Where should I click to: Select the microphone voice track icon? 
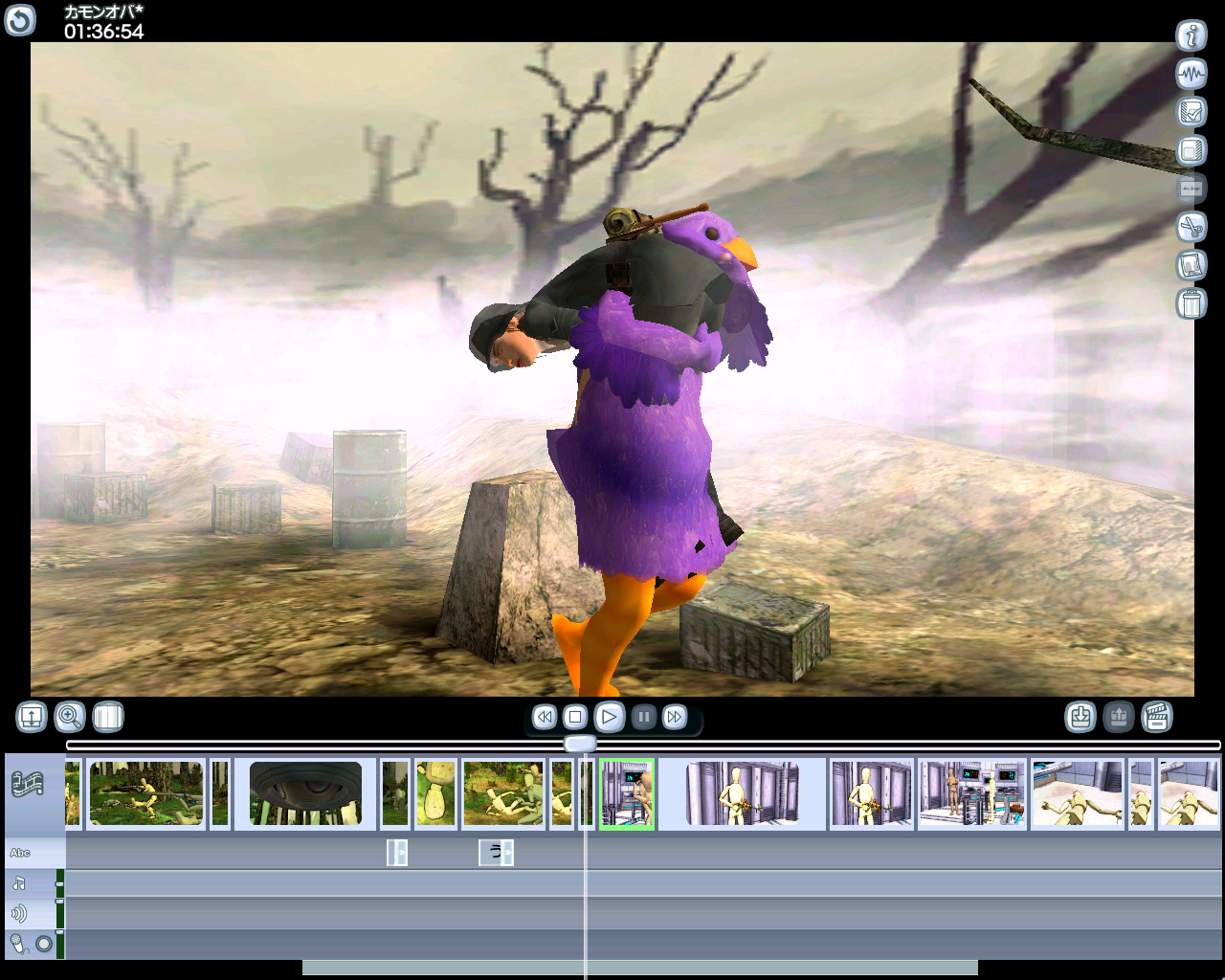click(x=19, y=945)
